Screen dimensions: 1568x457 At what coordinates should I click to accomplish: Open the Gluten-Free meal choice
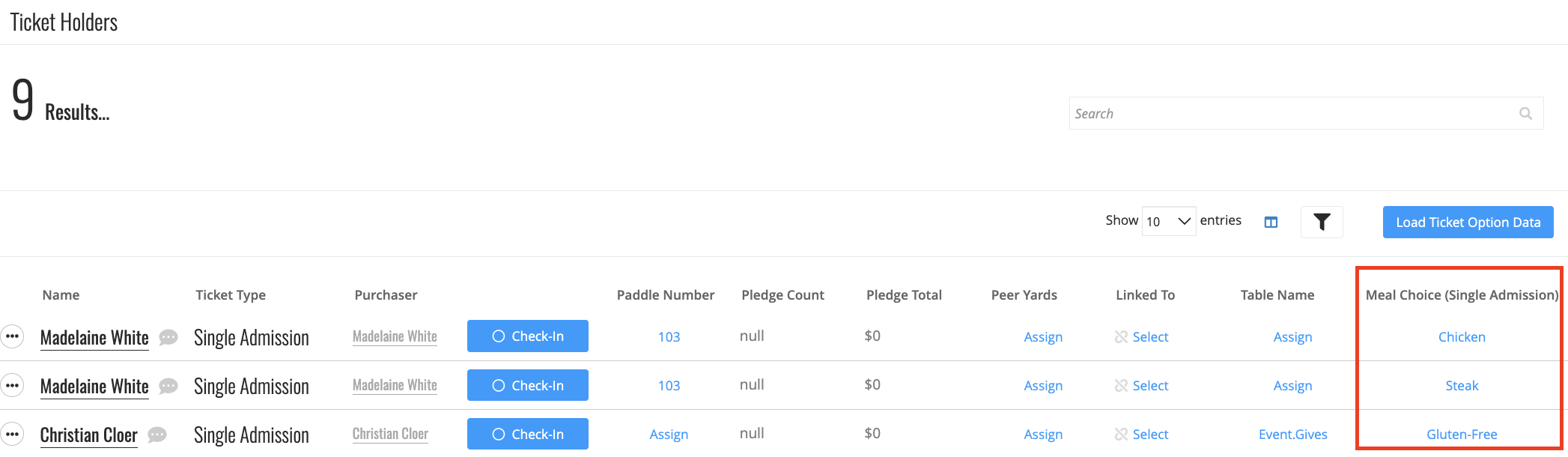click(1462, 435)
